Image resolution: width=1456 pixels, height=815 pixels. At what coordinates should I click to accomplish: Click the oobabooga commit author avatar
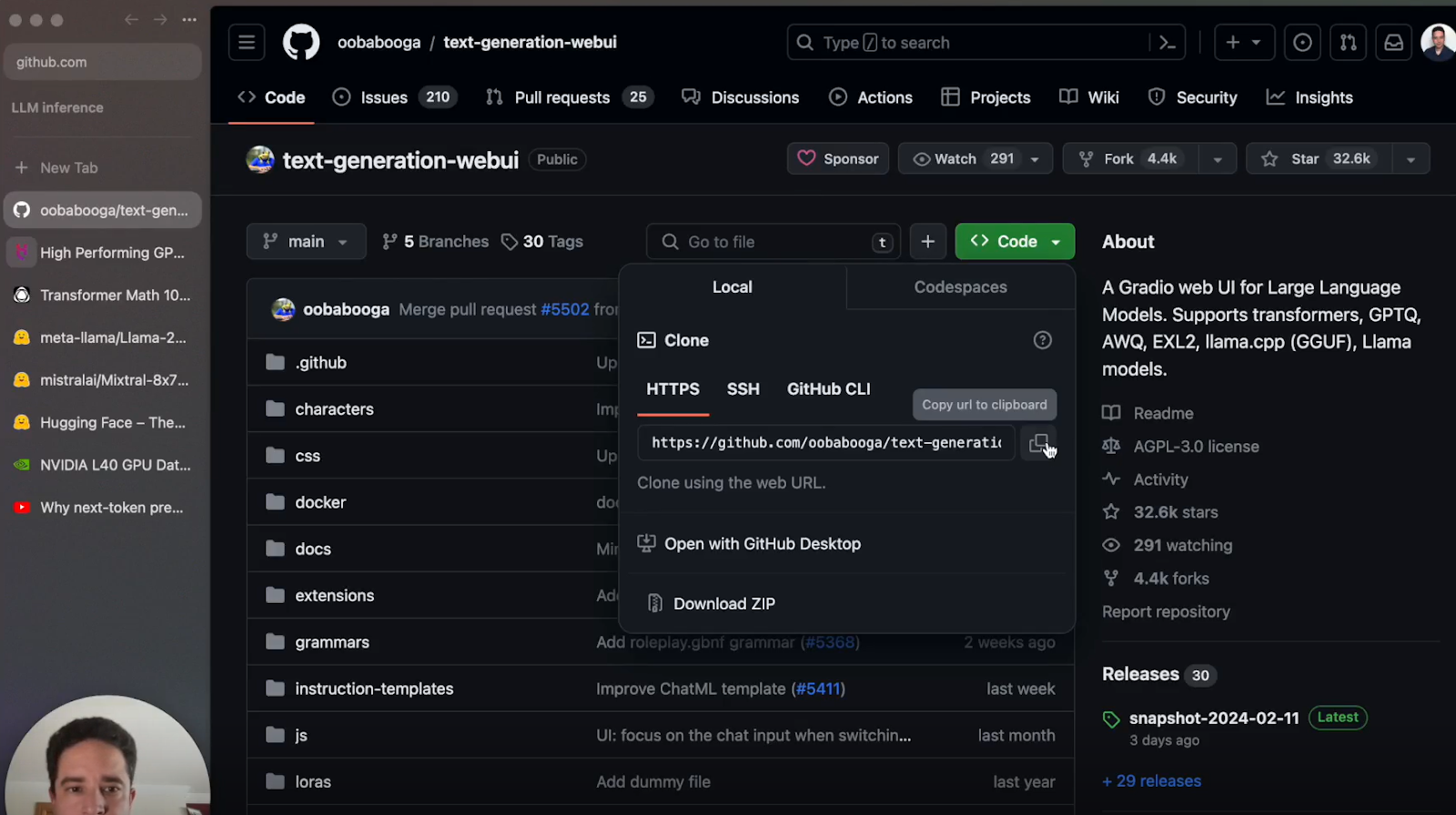284,309
